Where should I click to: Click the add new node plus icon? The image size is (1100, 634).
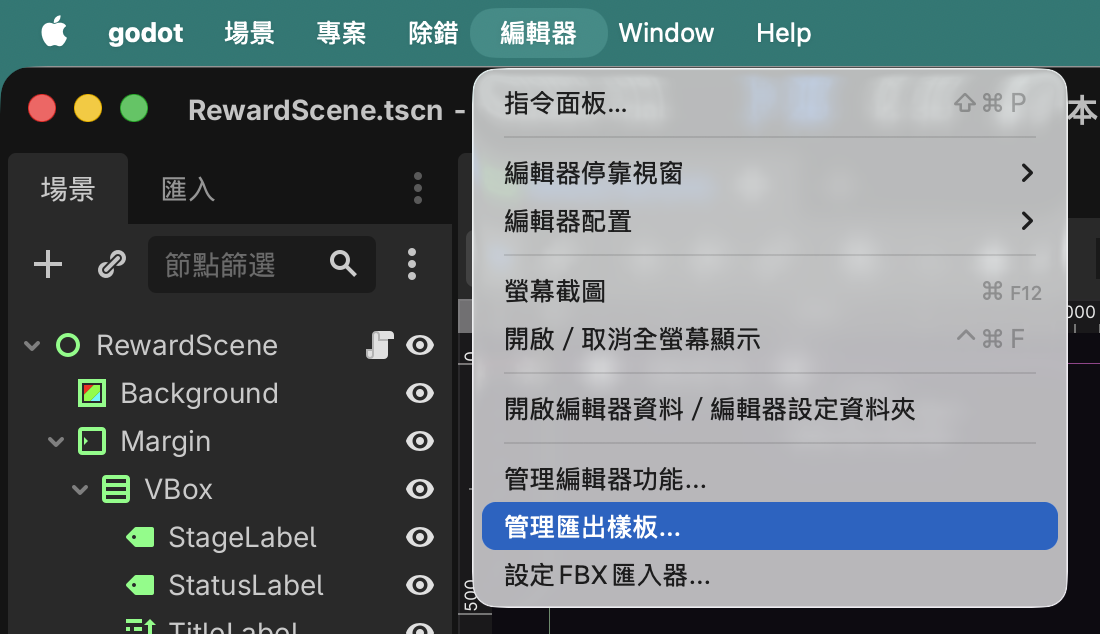(x=48, y=264)
